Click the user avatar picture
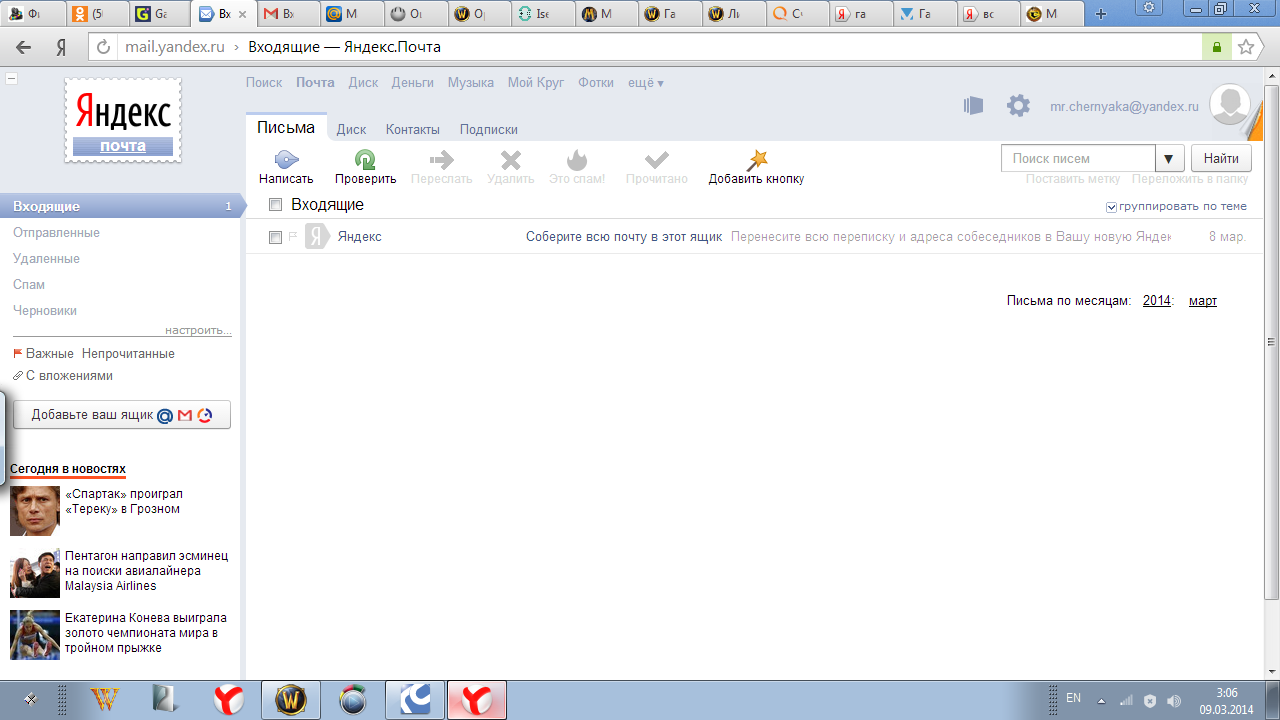This screenshot has width=1280, height=720. (1230, 105)
